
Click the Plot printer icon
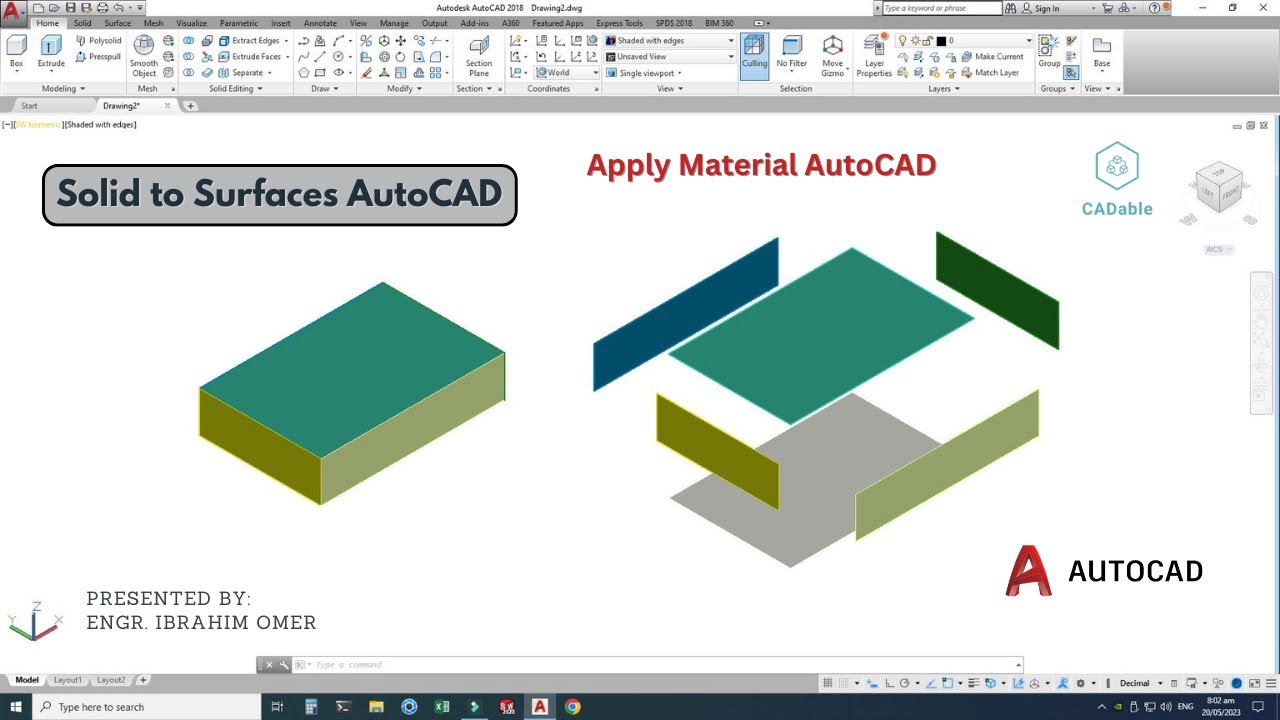point(102,8)
